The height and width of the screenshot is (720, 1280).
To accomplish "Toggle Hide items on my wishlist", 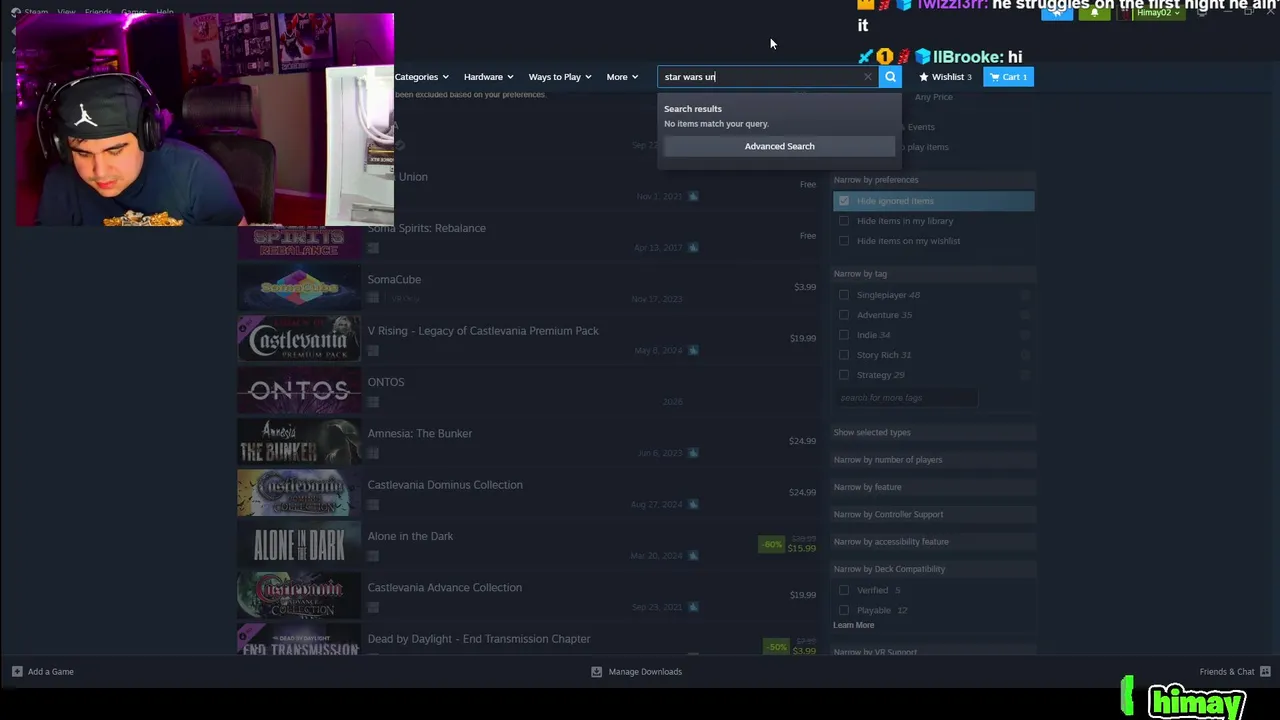I will (844, 241).
